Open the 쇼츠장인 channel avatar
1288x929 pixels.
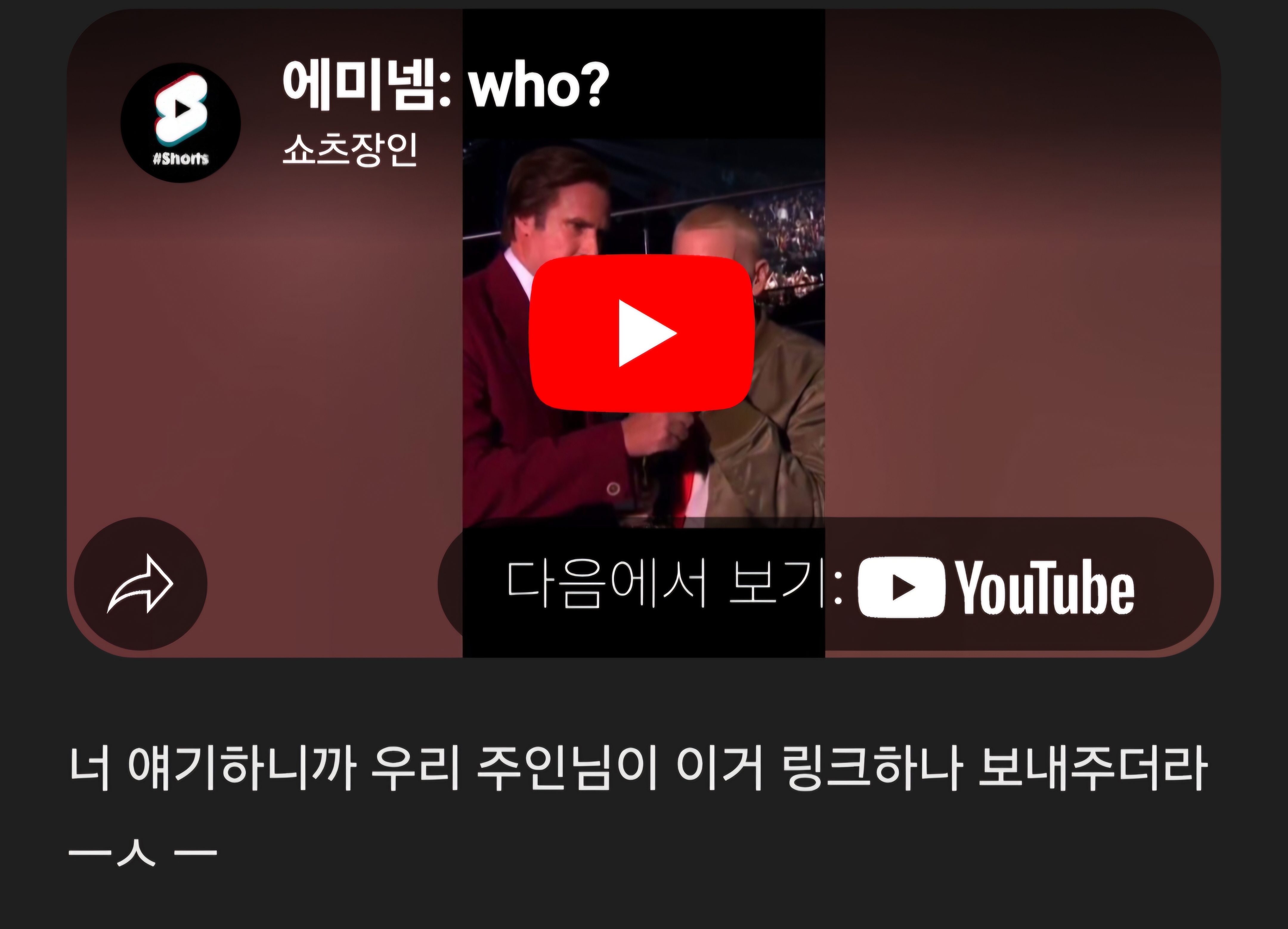pos(181,123)
